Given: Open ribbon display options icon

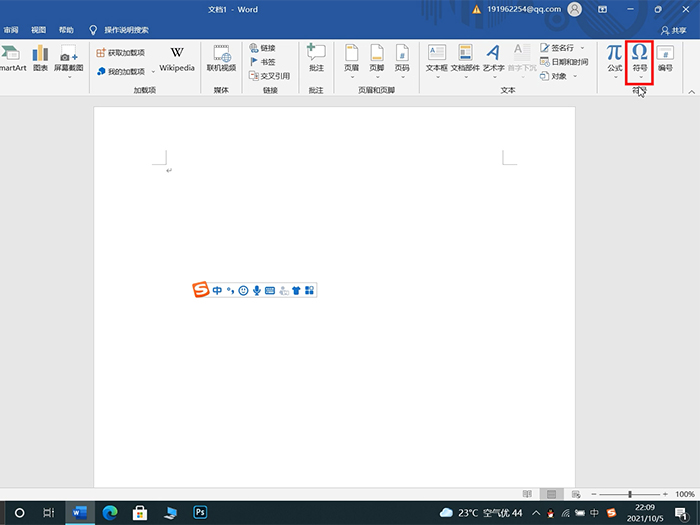Looking at the screenshot, I should coord(603,9).
